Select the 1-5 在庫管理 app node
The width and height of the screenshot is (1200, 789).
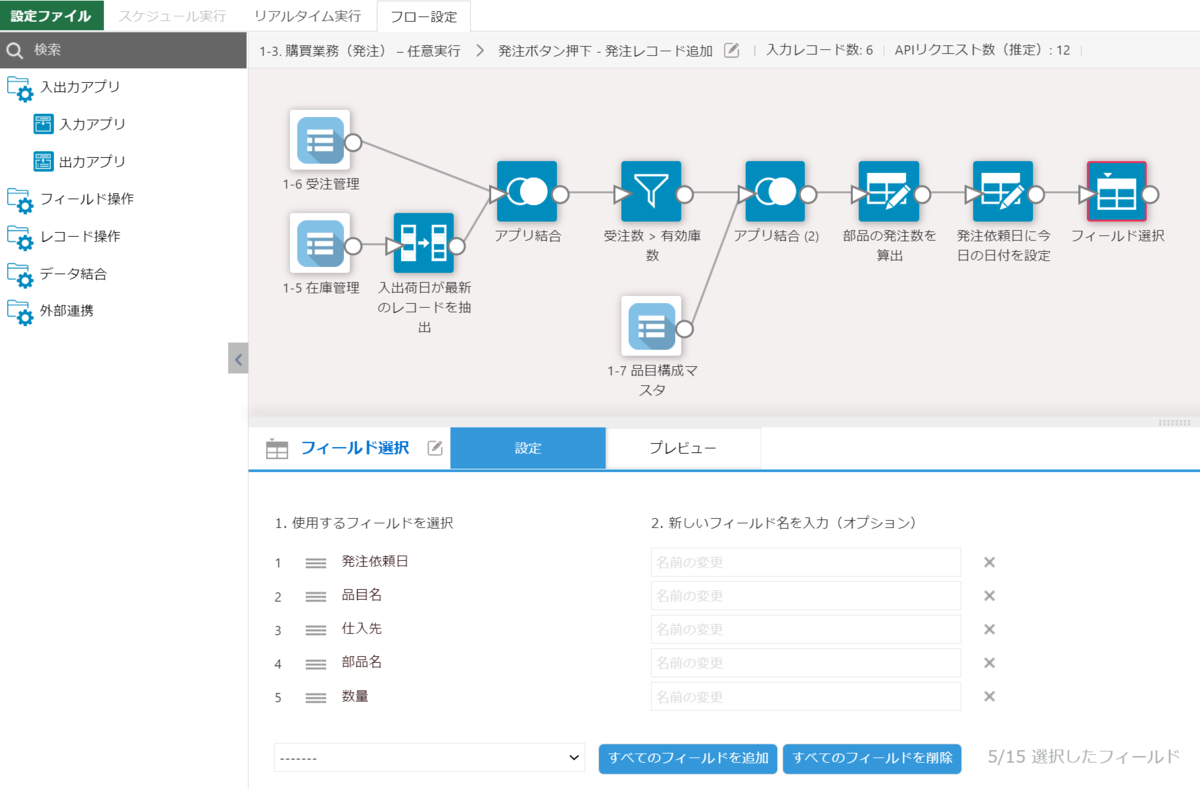click(320, 243)
